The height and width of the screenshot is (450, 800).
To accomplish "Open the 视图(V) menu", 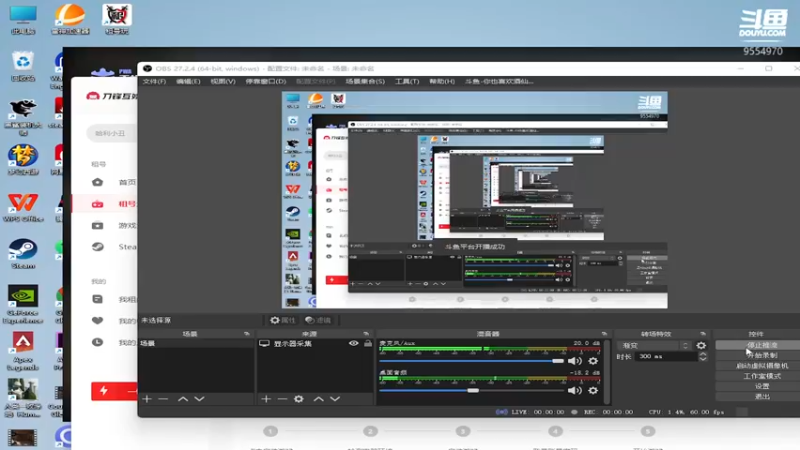I will [223, 82].
